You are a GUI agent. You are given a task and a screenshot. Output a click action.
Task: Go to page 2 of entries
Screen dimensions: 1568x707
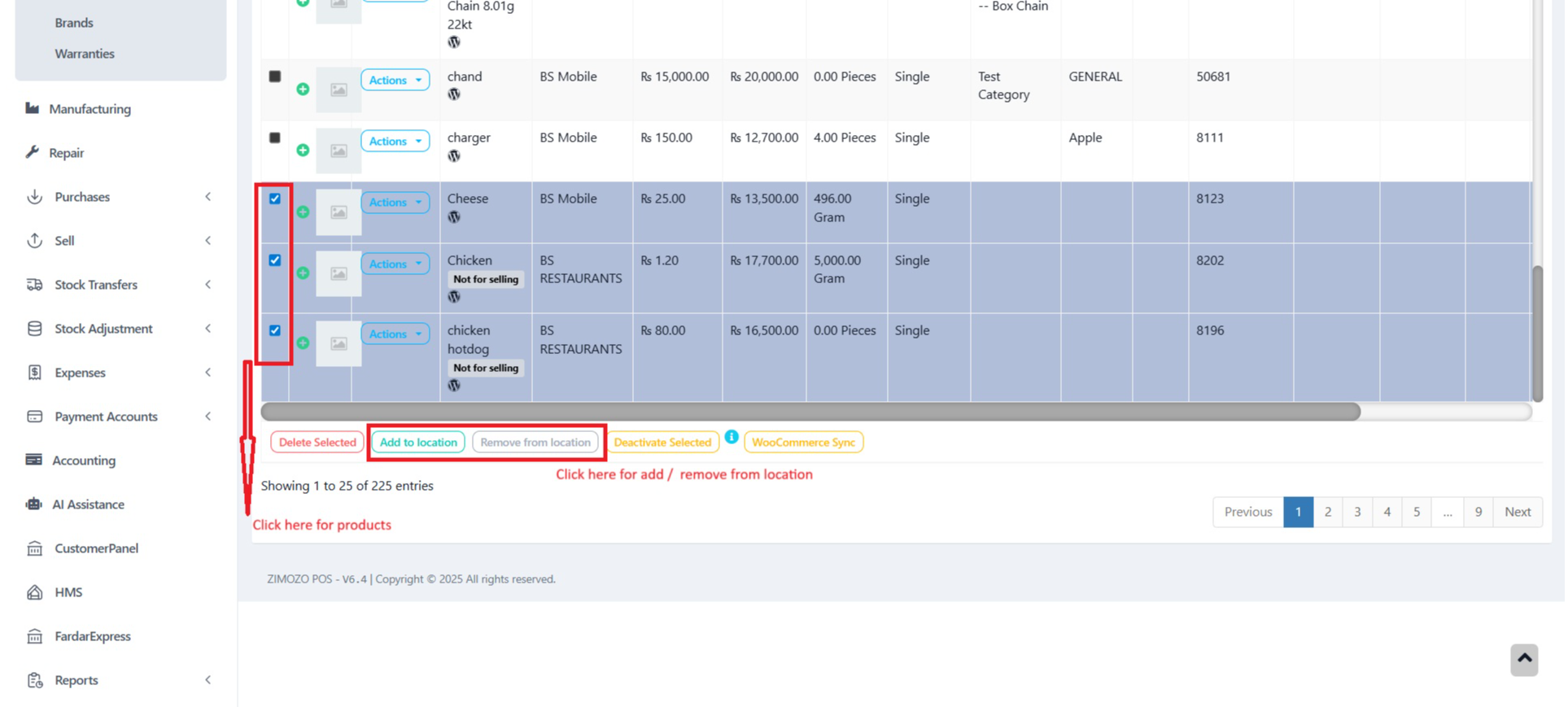(1327, 512)
